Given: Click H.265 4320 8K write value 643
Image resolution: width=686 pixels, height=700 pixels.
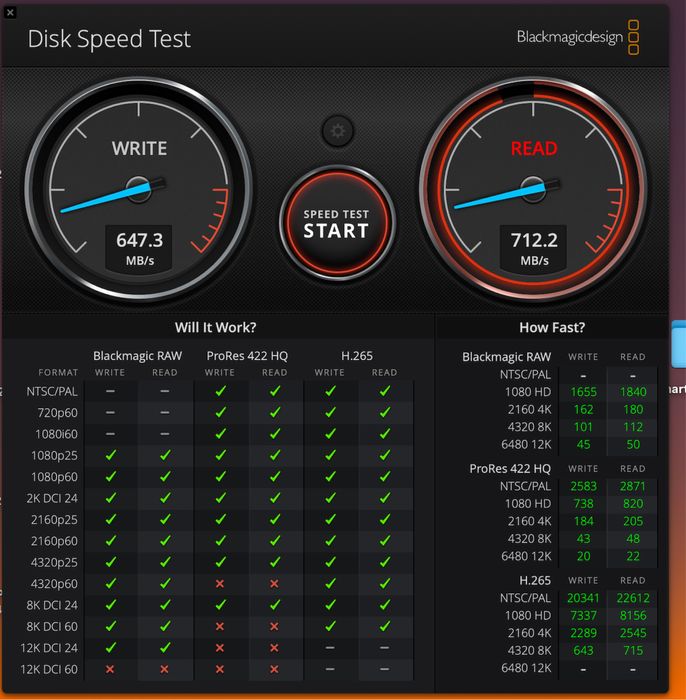Looking at the screenshot, I should (x=583, y=650).
